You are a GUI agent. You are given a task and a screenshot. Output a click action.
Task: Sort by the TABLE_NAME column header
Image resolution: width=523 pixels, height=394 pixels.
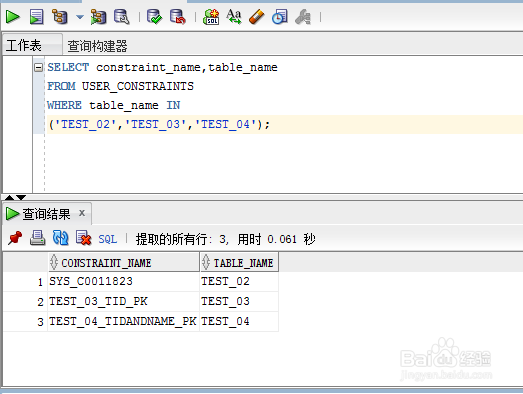pos(239,263)
